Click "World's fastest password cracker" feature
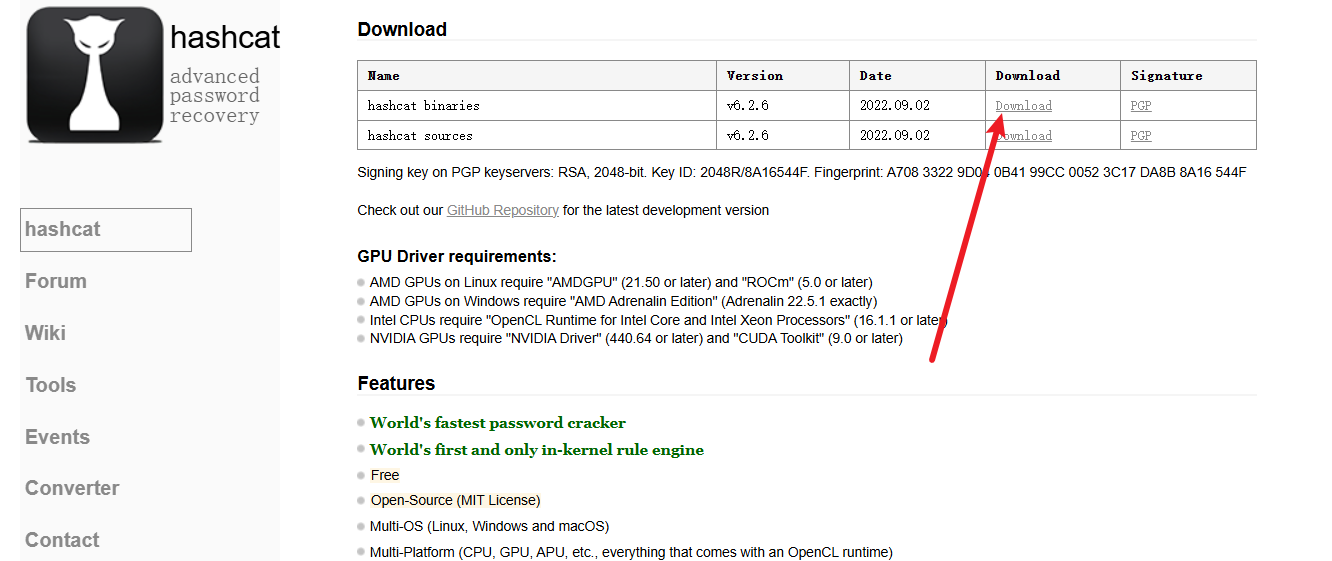The width and height of the screenshot is (1332, 561). tap(498, 423)
